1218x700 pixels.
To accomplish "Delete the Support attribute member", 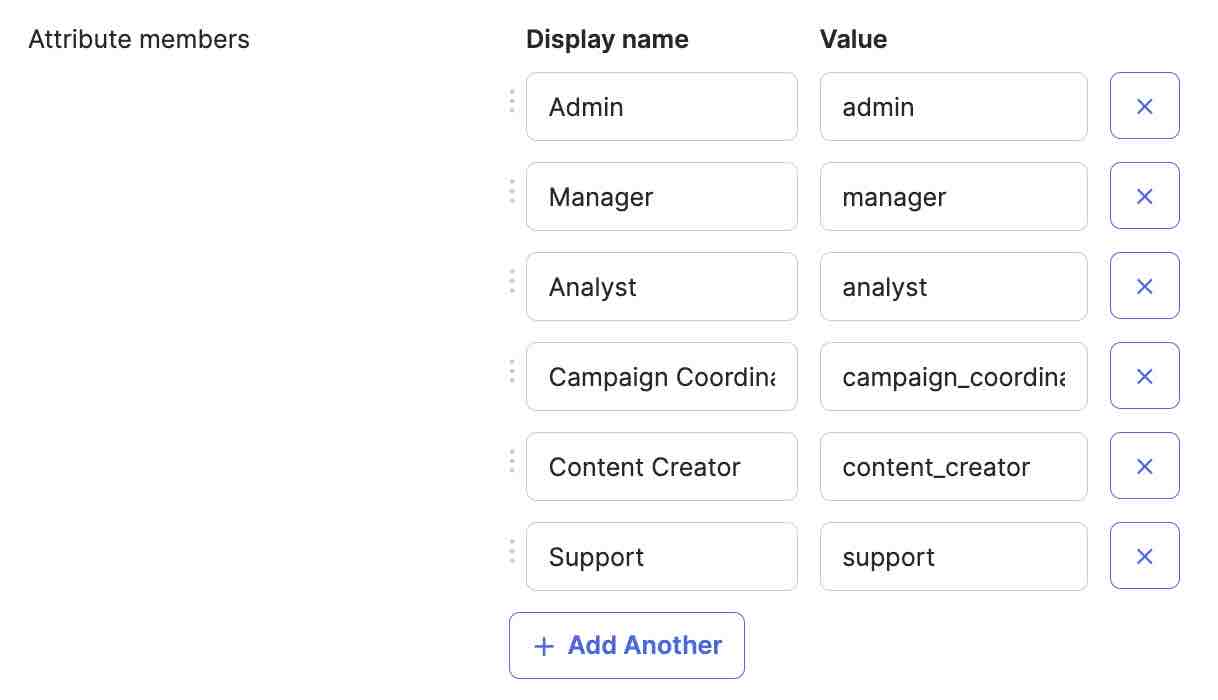I will pos(1144,556).
